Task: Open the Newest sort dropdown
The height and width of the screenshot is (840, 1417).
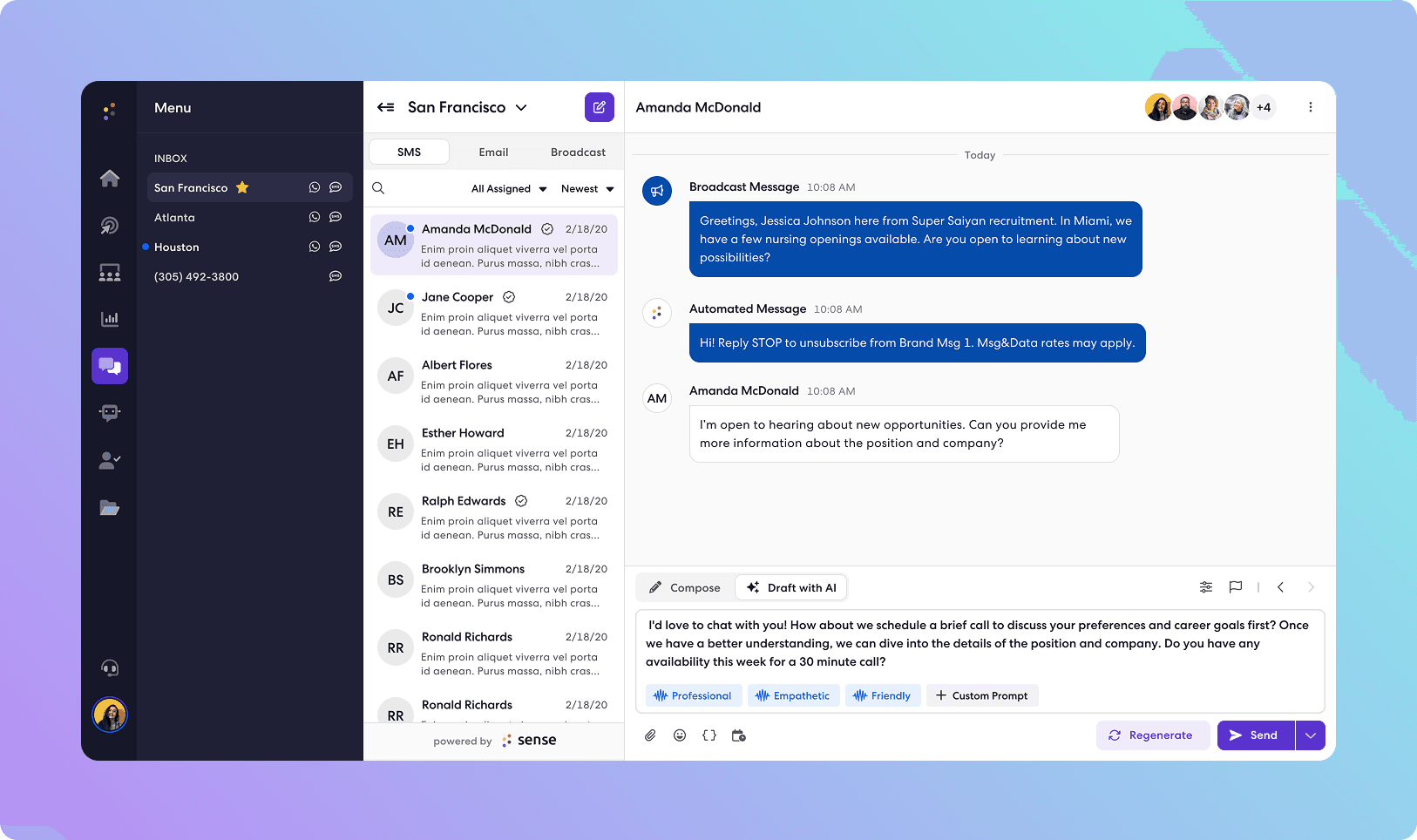Action: click(x=587, y=188)
